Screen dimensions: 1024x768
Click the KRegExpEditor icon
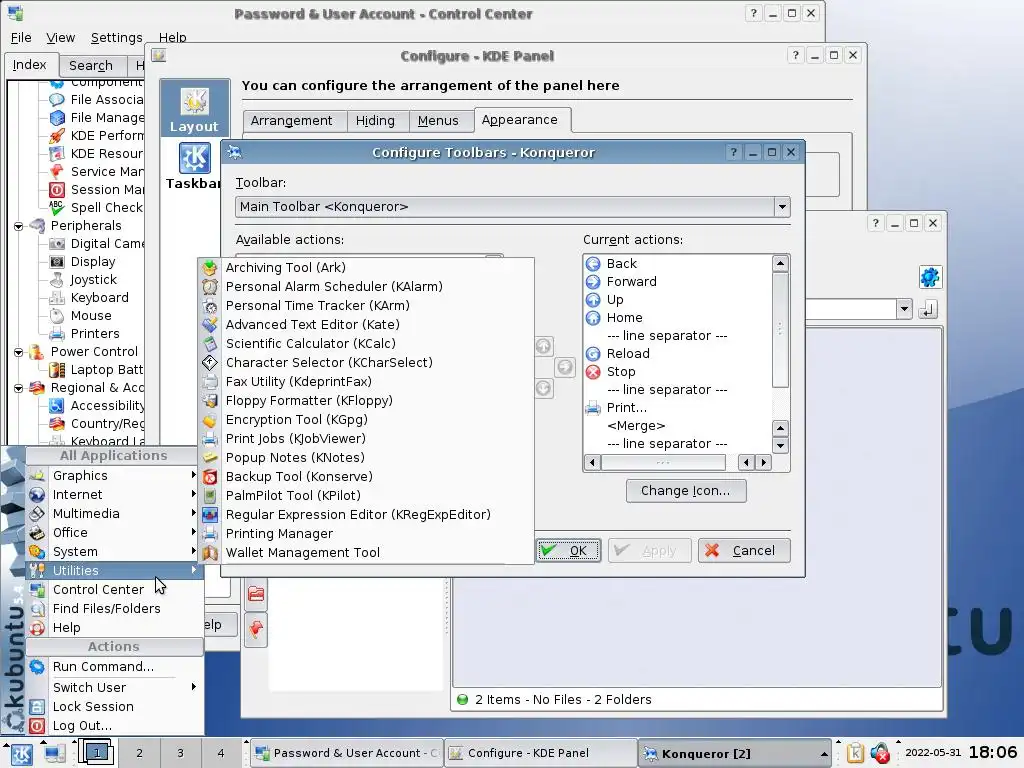210,515
